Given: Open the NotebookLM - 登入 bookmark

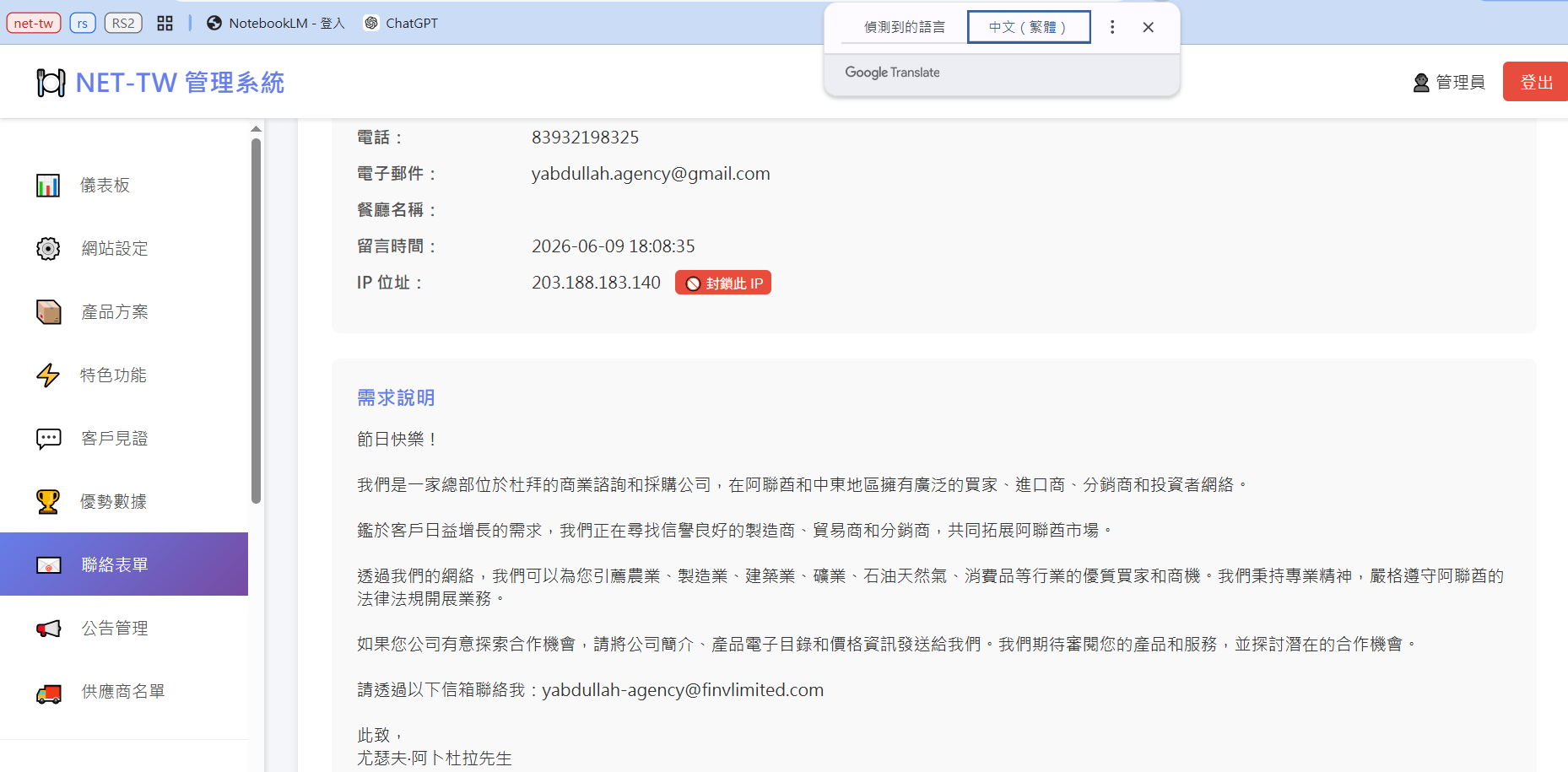Looking at the screenshot, I should pyautogui.click(x=276, y=23).
